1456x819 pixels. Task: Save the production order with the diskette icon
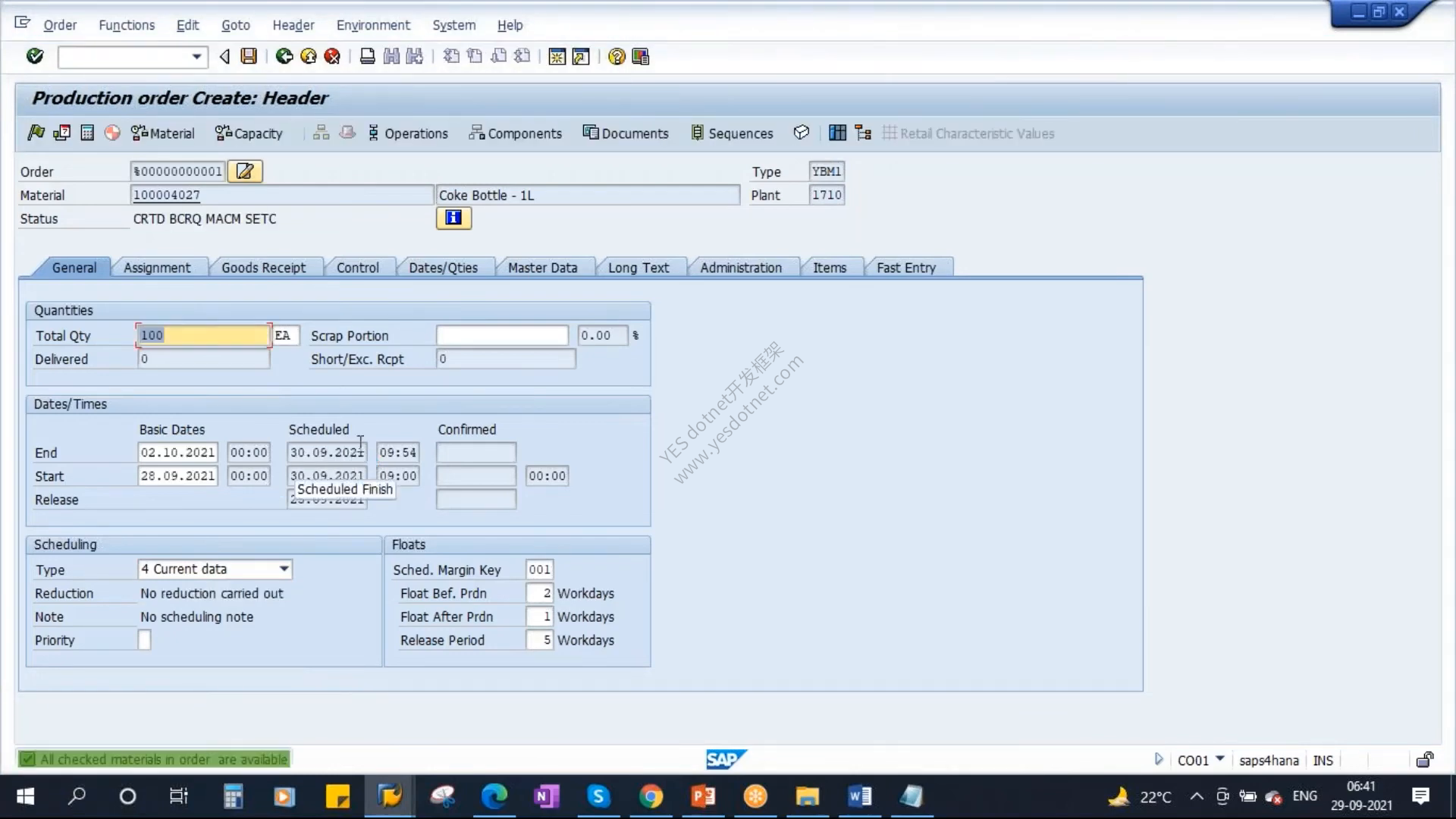click(249, 56)
